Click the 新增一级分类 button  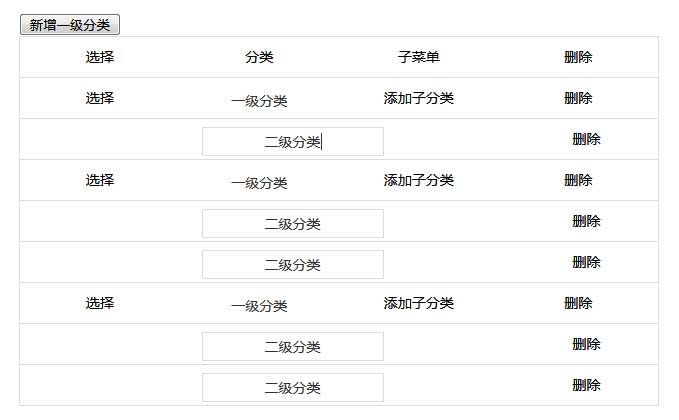[x=70, y=25]
